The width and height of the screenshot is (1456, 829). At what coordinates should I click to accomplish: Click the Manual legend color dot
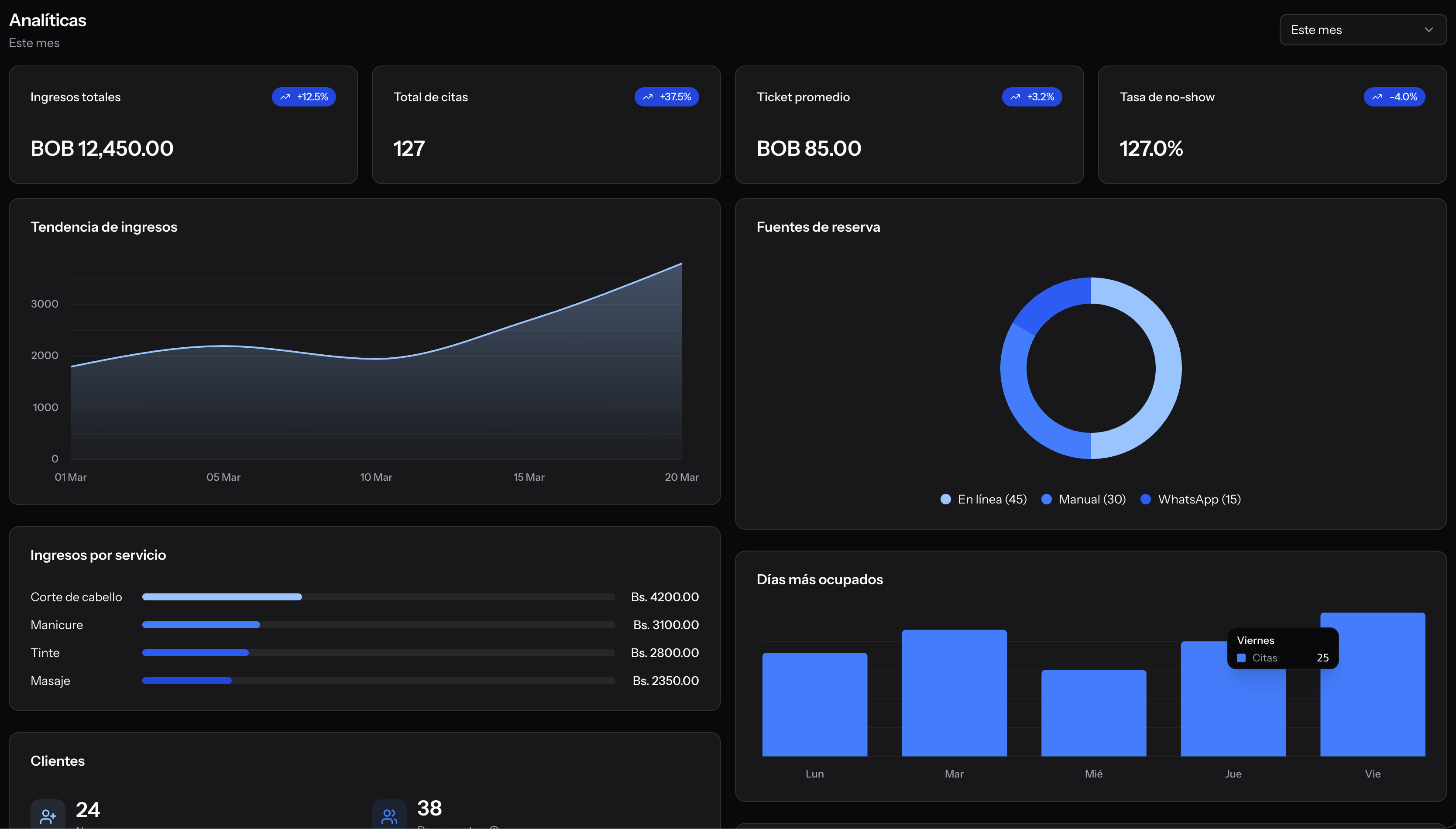point(1047,499)
